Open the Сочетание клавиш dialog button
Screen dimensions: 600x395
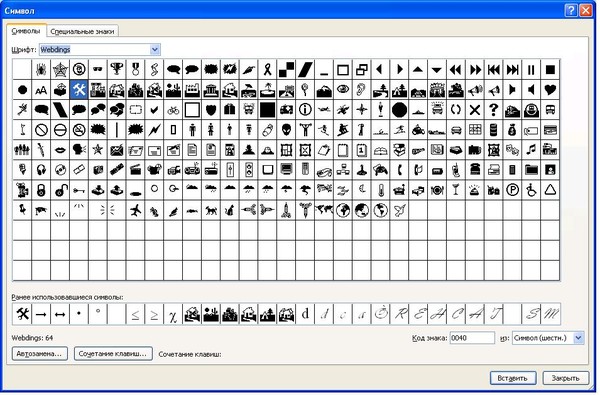(x=113, y=354)
